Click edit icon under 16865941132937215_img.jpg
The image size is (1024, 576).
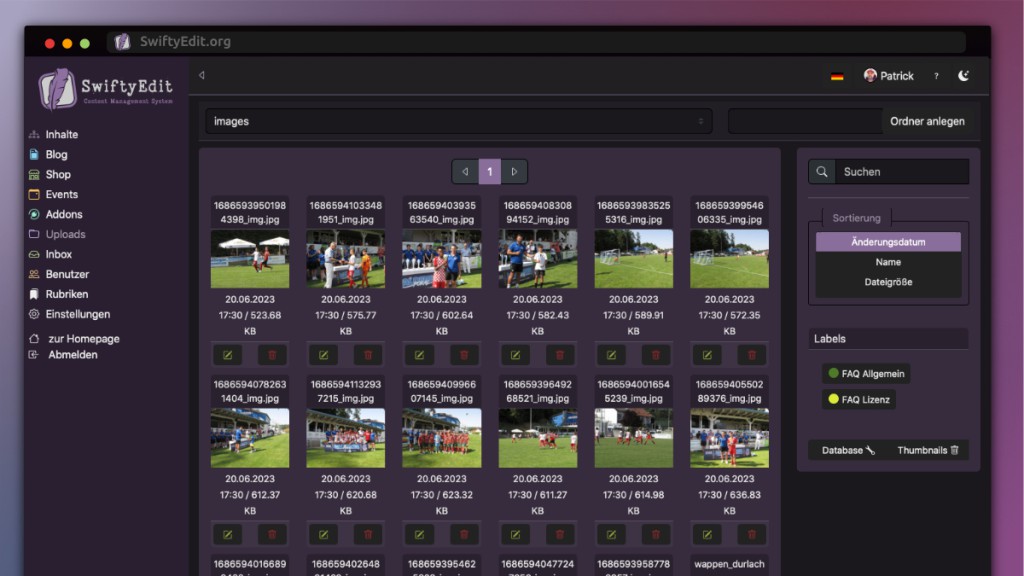point(323,535)
